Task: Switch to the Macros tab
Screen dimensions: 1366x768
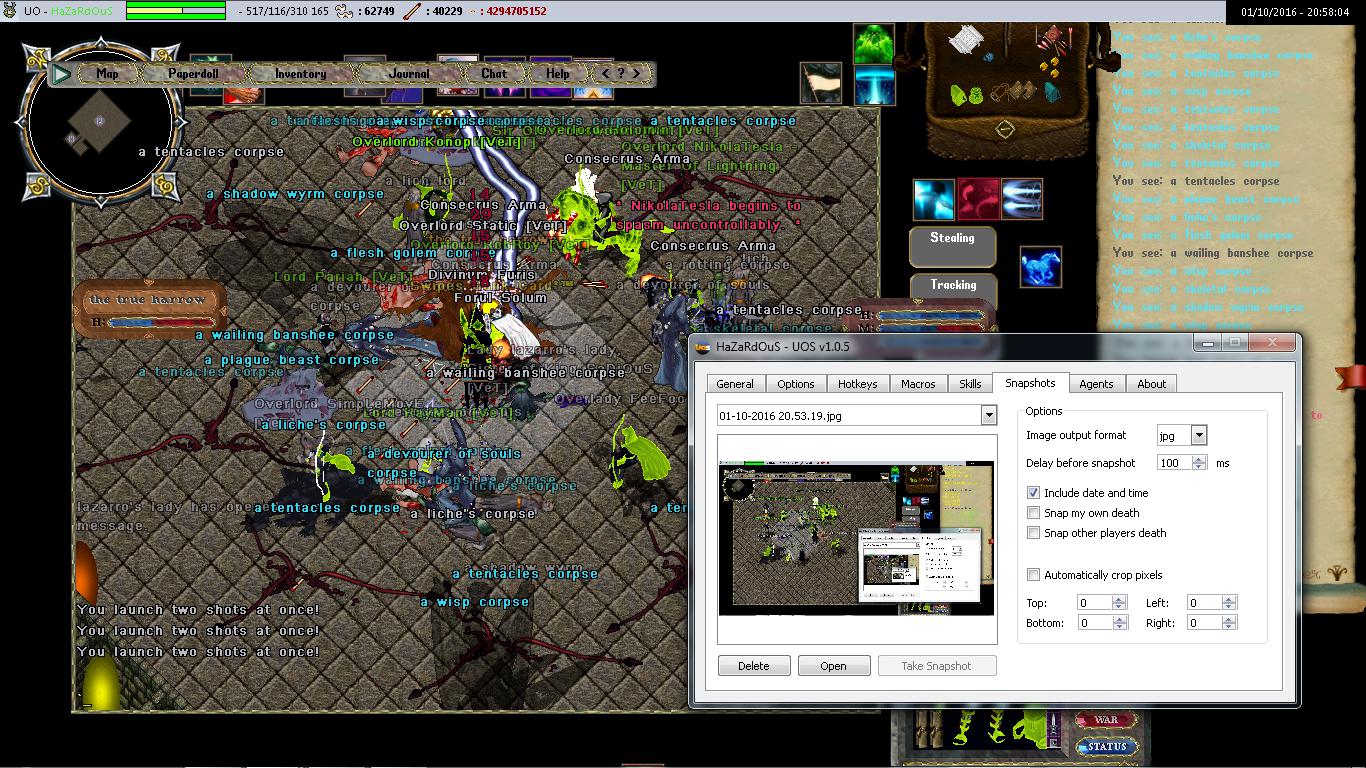Action: (918, 384)
